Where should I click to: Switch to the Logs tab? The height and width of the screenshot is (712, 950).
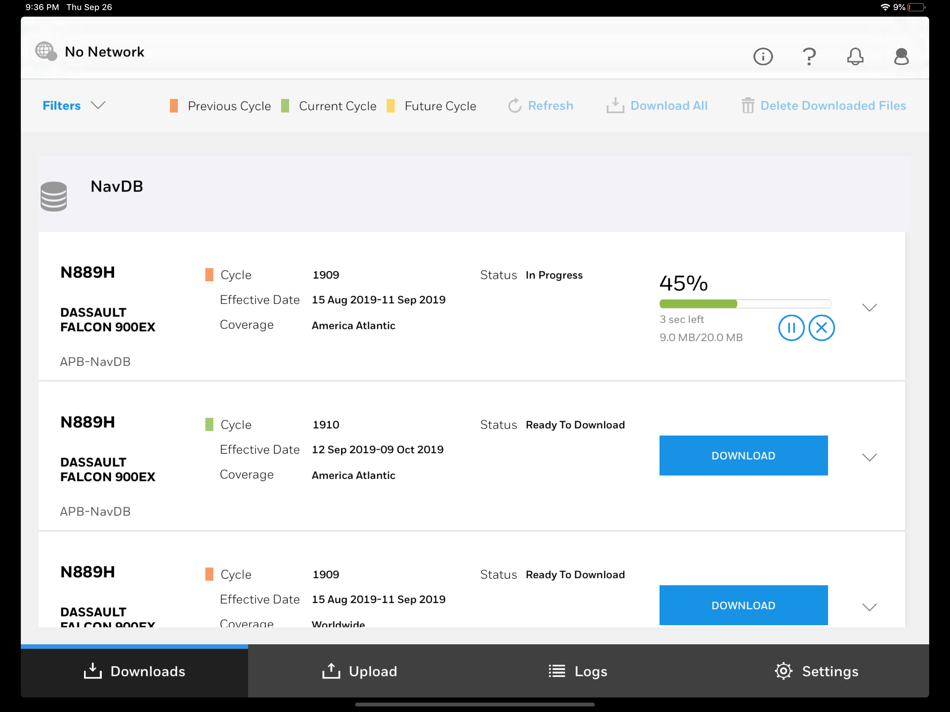[577, 671]
